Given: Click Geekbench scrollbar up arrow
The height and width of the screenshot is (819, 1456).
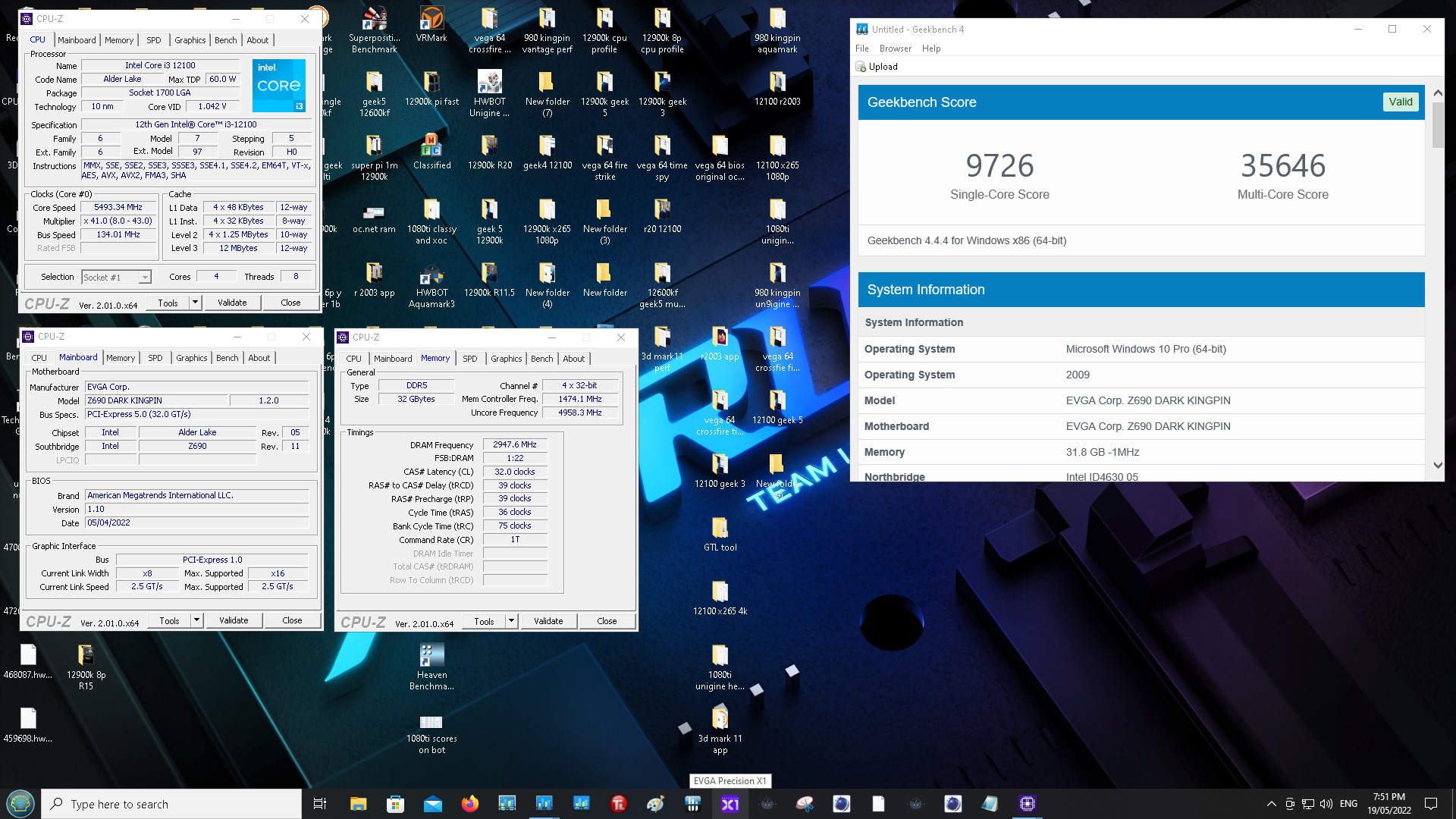Looking at the screenshot, I should (1438, 93).
